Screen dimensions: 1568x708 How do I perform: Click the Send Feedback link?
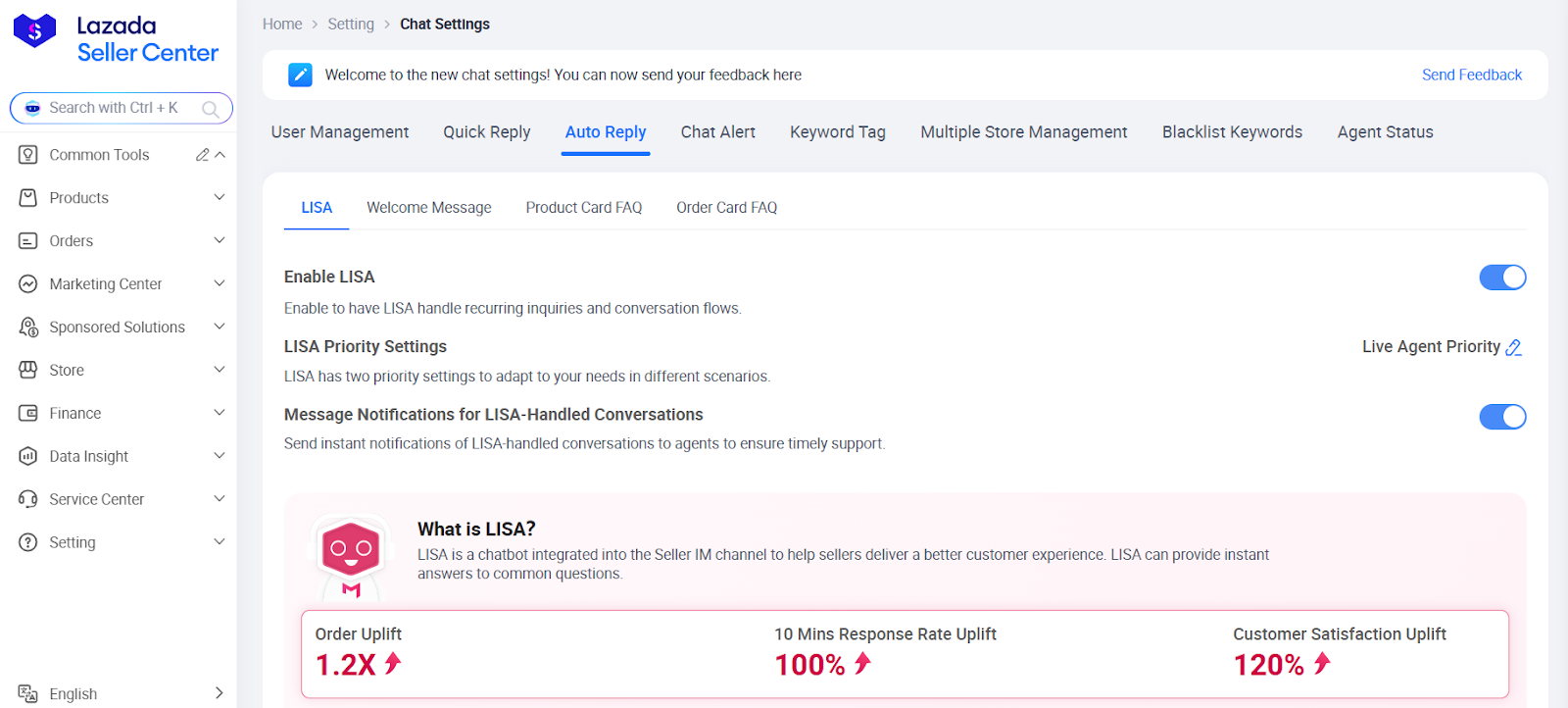1471,76
